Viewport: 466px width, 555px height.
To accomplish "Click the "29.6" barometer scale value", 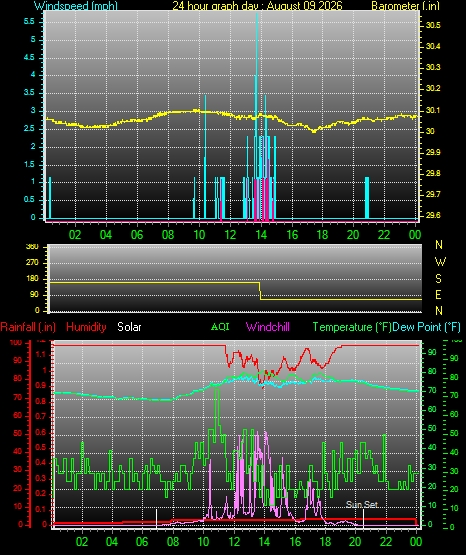I will 433,215.
